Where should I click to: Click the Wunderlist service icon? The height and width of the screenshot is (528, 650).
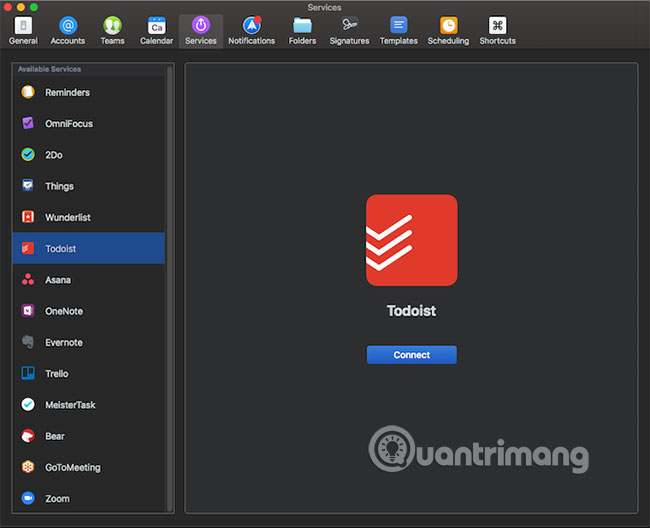(28, 217)
